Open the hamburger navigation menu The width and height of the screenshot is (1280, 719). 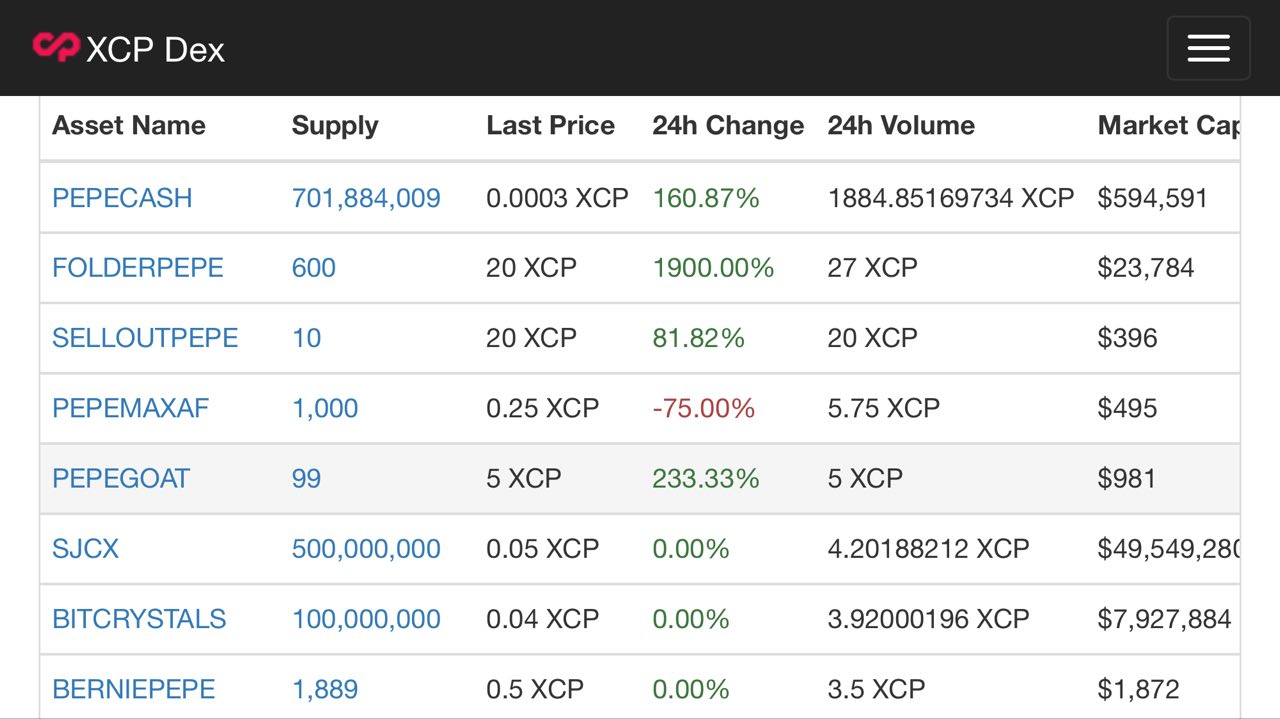point(1208,48)
